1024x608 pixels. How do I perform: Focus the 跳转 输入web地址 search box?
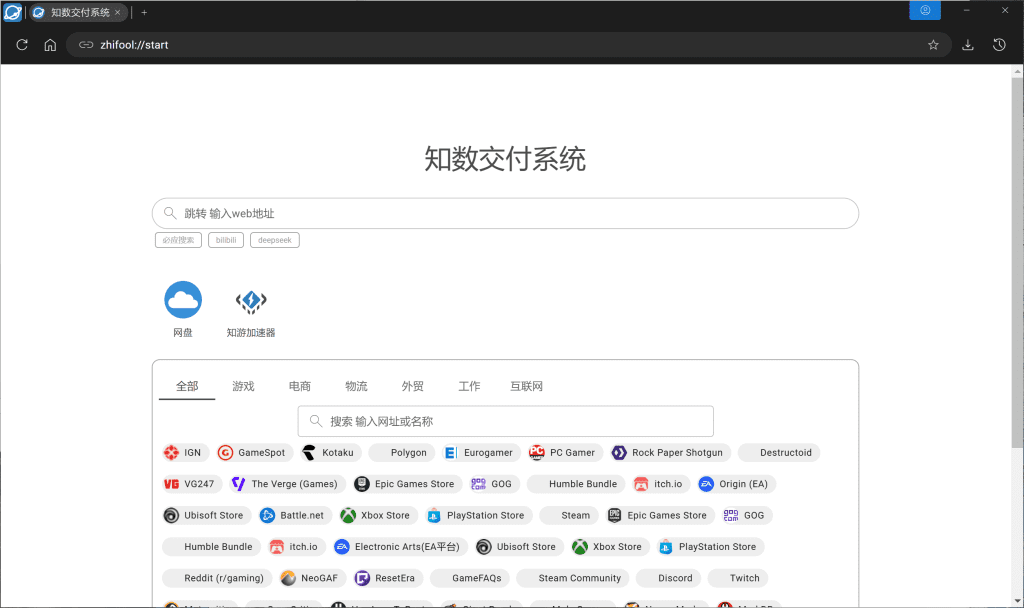(505, 214)
